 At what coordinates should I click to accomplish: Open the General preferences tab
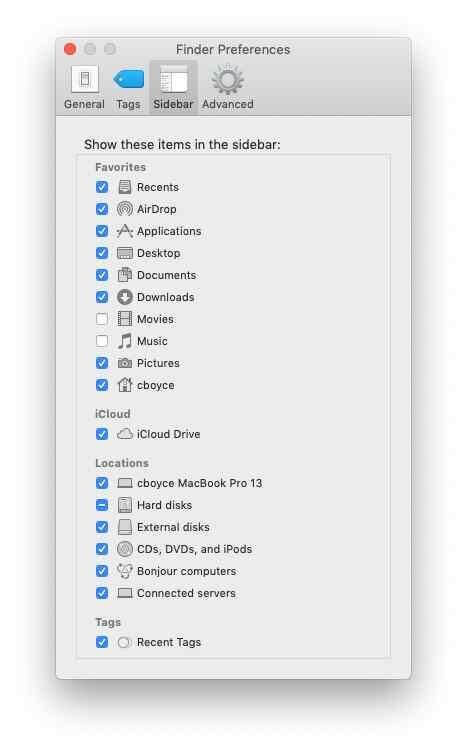tap(85, 88)
